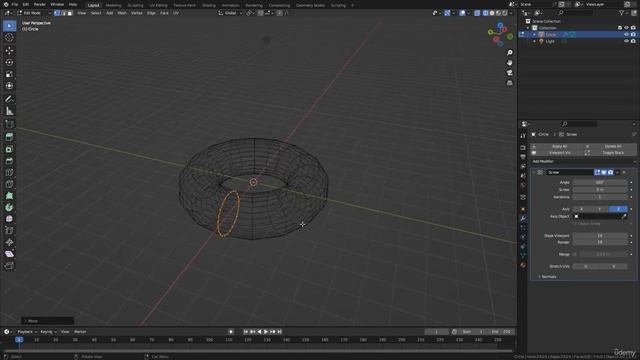
Task: Adjust the Steps Viewport value field
Action: pyautogui.click(x=600, y=236)
